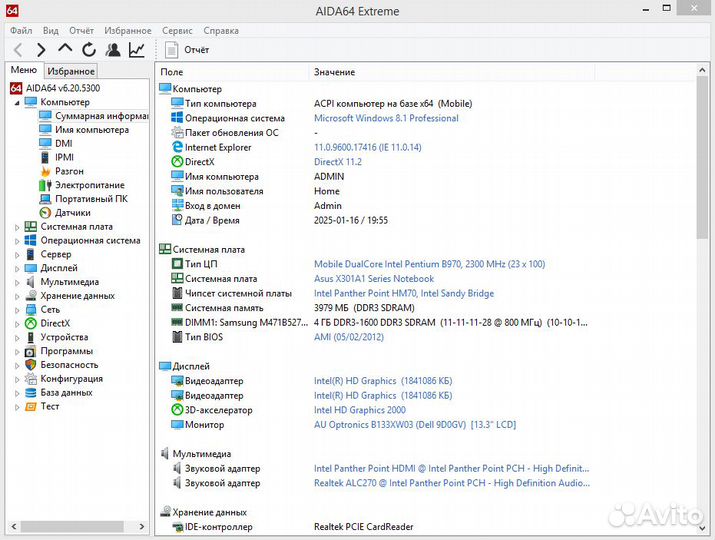Open the Справка menu
Viewport: 715px width, 540px height.
pos(221,31)
